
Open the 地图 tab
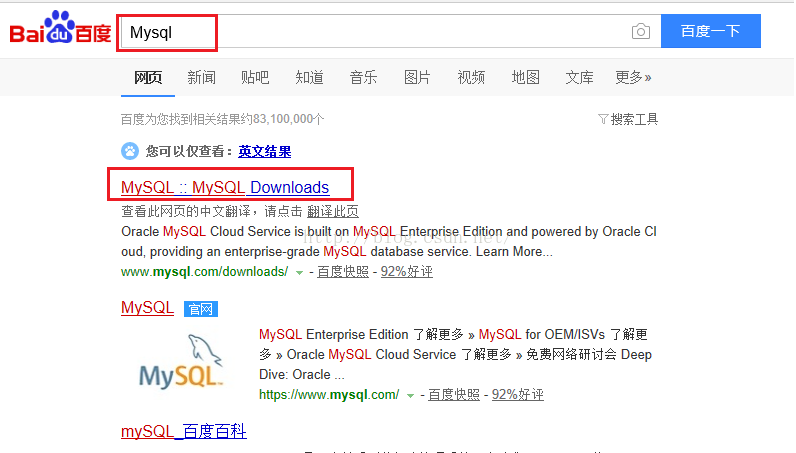[x=525, y=78]
